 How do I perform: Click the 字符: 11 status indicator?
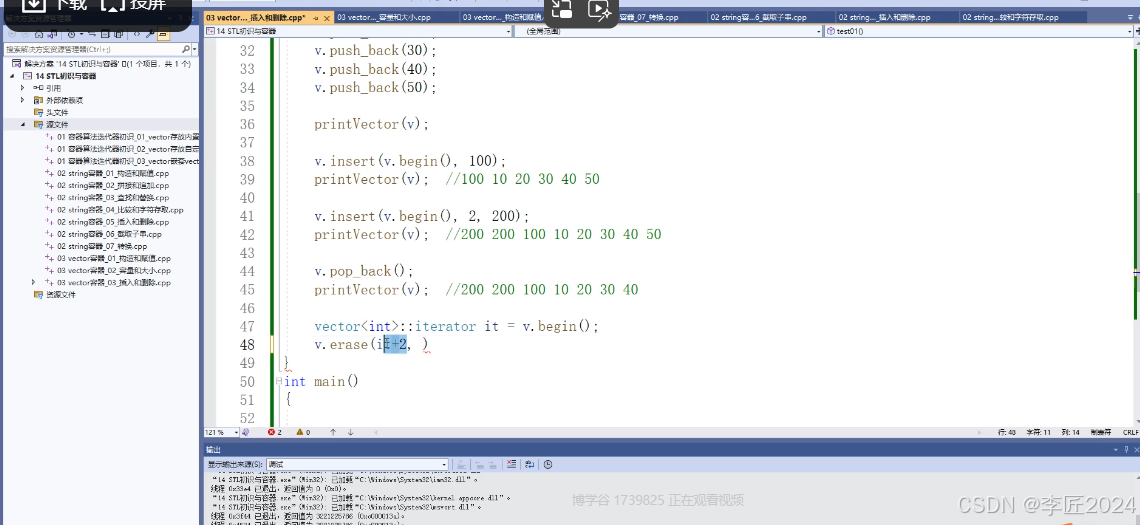[x=1040, y=432]
